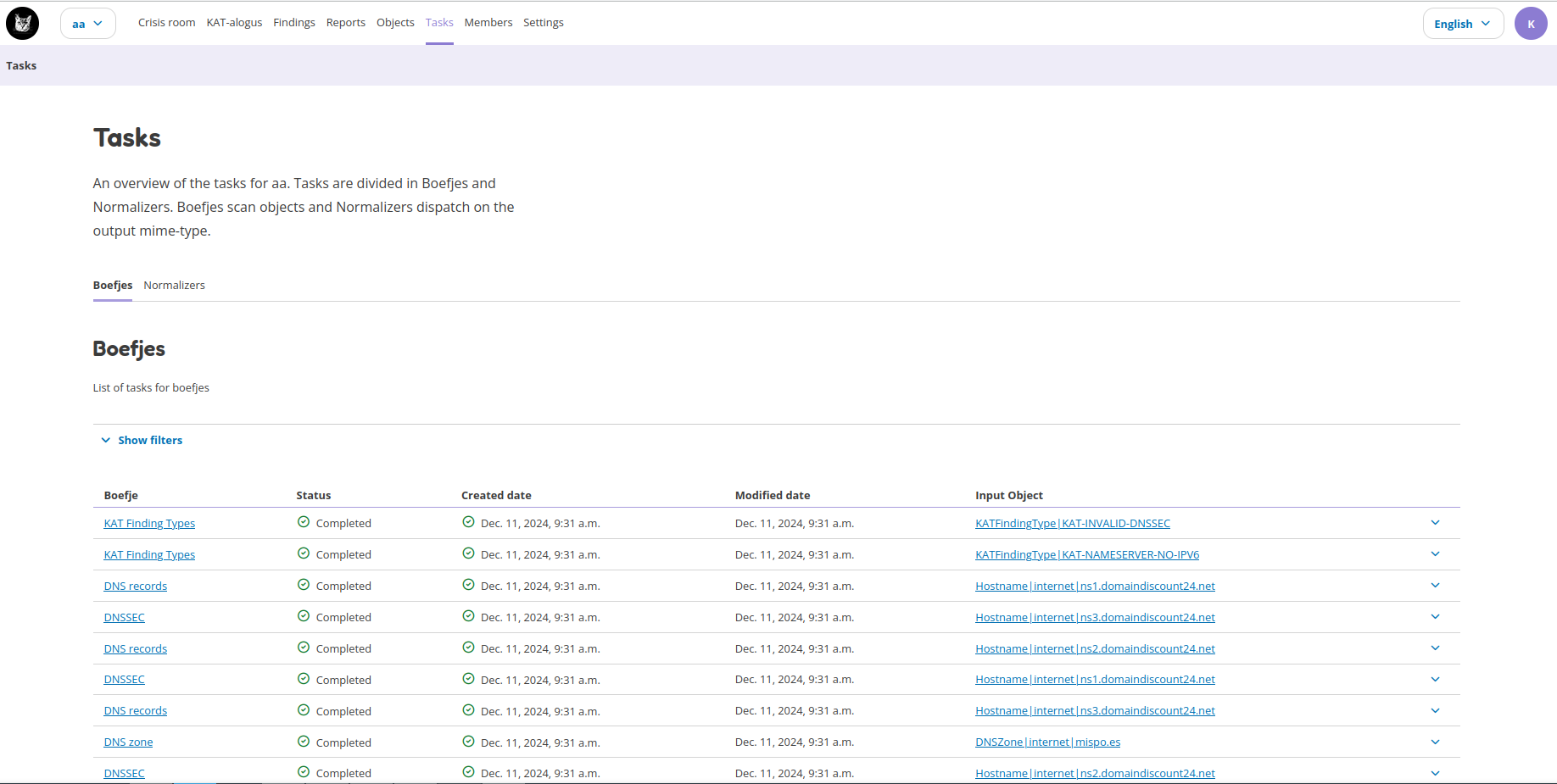Open DNS records boefje for ns3.domaindiscount24.net
Viewport: 1557px width, 784px height.
[x=136, y=711]
